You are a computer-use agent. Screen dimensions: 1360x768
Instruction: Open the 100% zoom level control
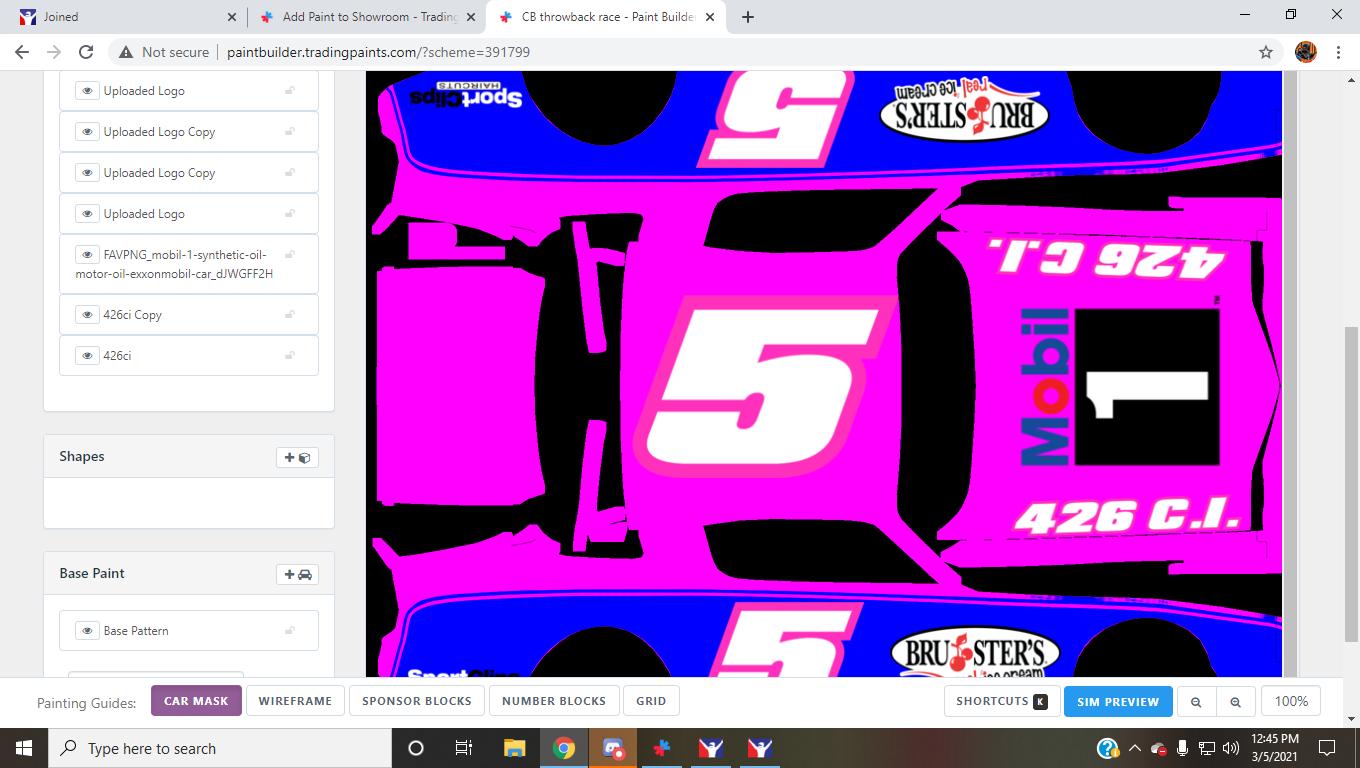click(x=1291, y=701)
